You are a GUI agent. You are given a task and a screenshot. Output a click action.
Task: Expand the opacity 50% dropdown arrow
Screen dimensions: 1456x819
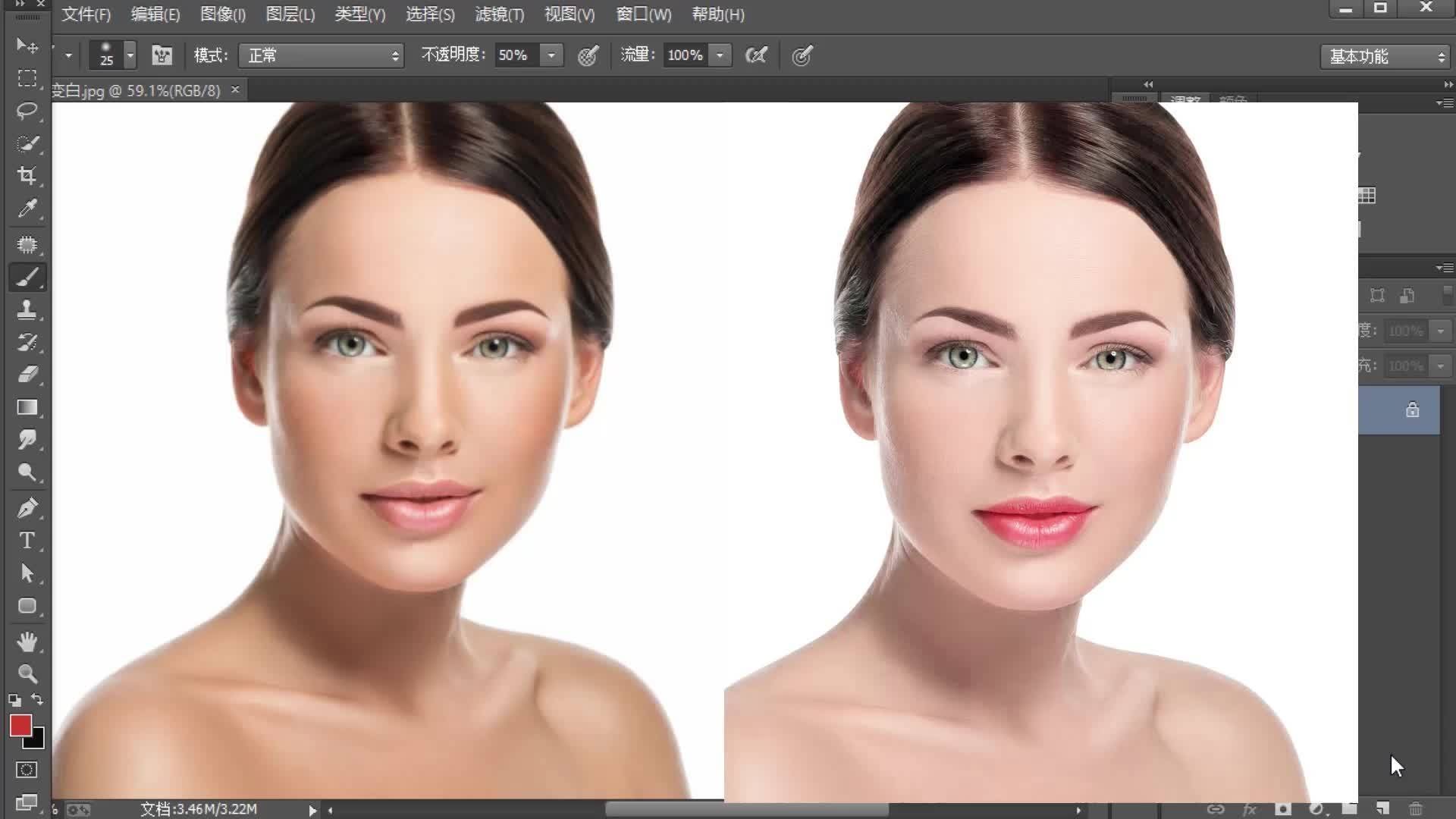click(x=552, y=55)
